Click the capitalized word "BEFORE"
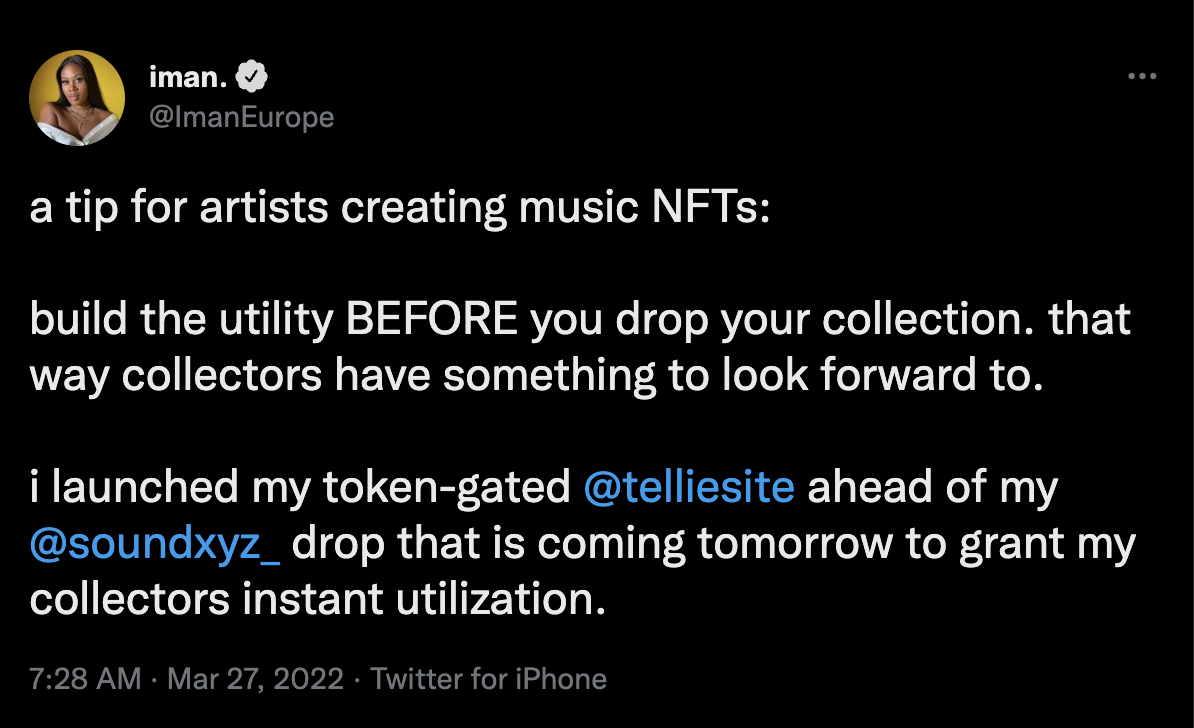 431,319
